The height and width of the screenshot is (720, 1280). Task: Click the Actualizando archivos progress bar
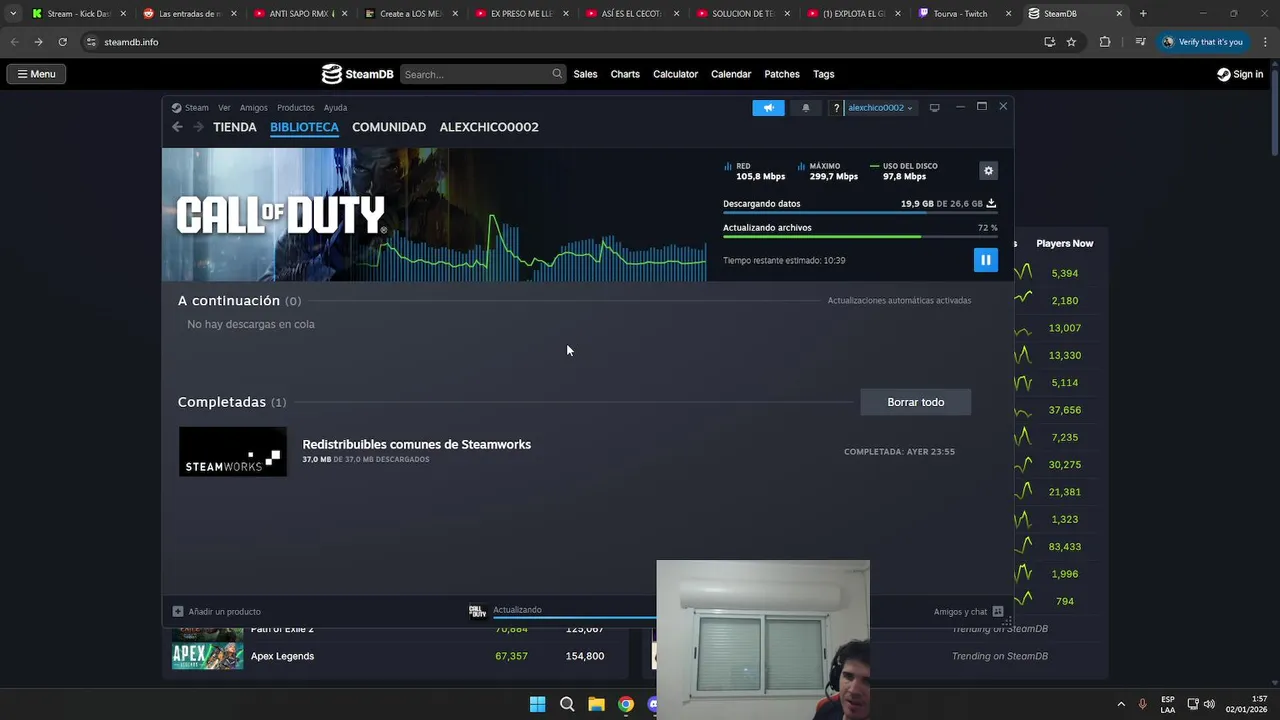[860, 237]
